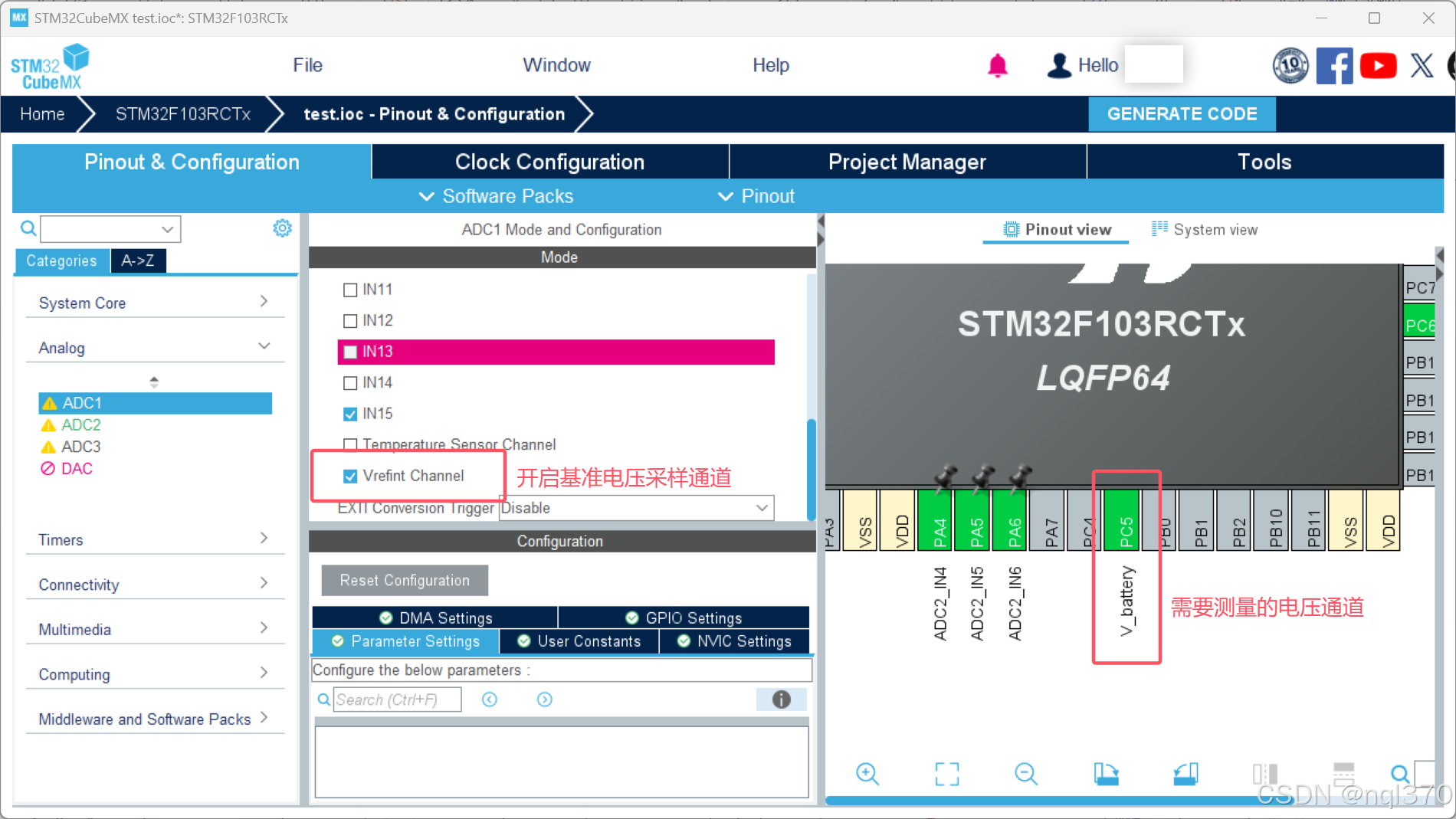1456x819 pixels.
Task: Click the GENERATE CODE button
Action: [1182, 114]
